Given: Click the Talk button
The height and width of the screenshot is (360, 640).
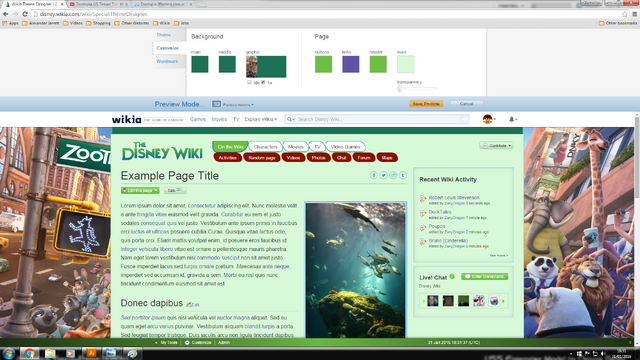Looking at the screenshot, I should (175, 191).
